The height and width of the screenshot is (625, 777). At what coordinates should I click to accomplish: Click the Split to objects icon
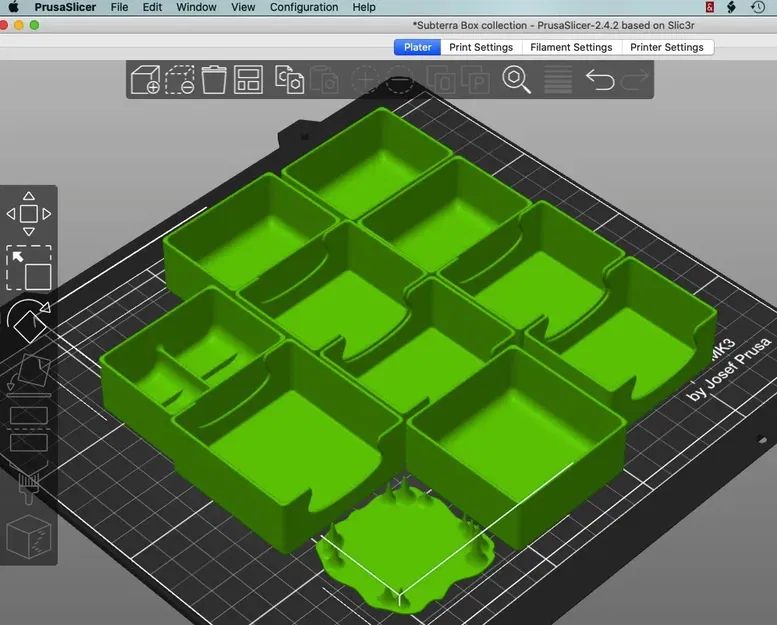(441, 80)
